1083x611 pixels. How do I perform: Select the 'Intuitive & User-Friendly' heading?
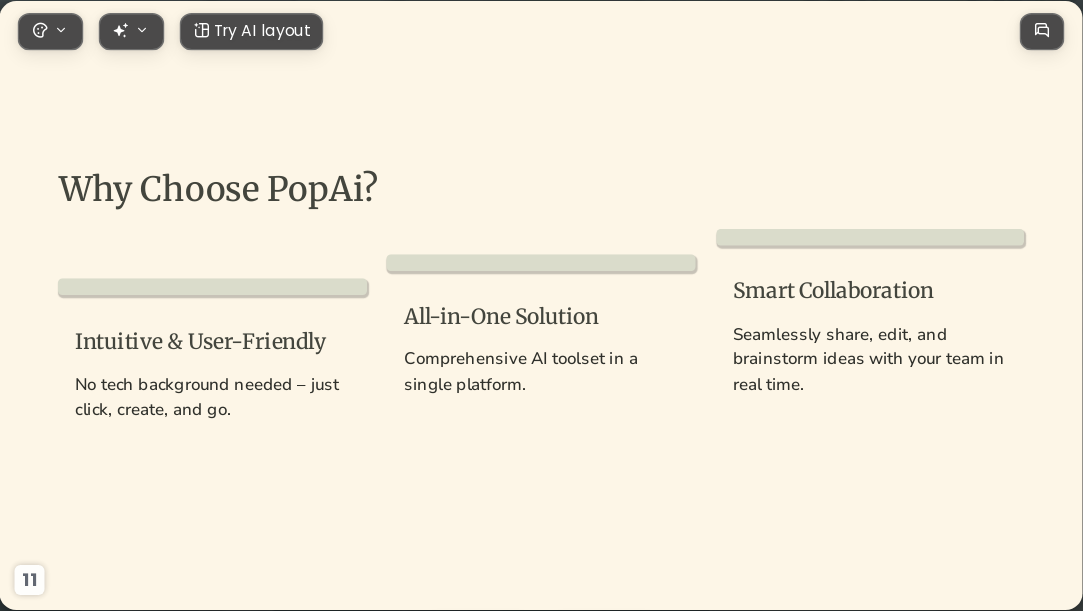coord(200,341)
